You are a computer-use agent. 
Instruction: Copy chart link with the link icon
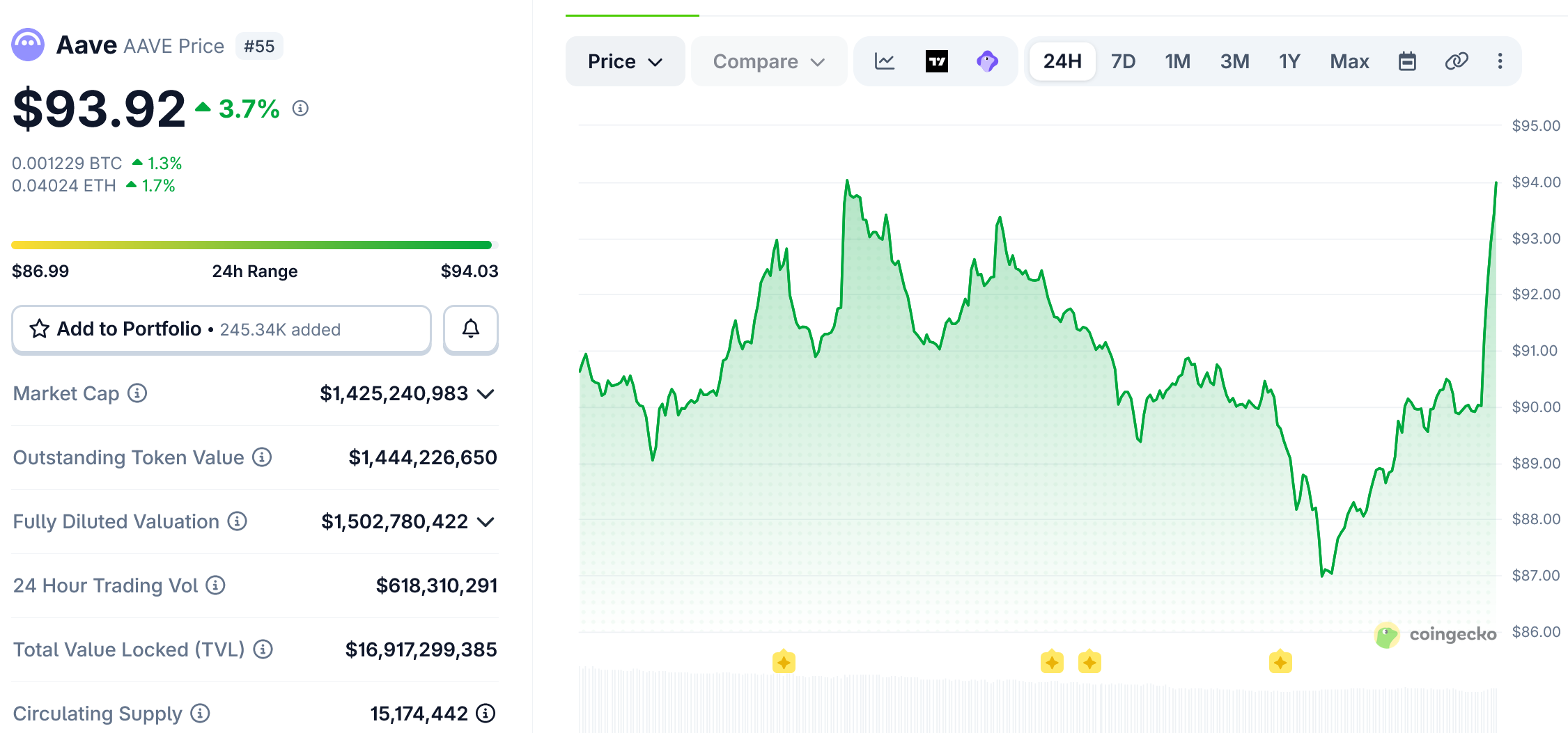tap(1457, 61)
